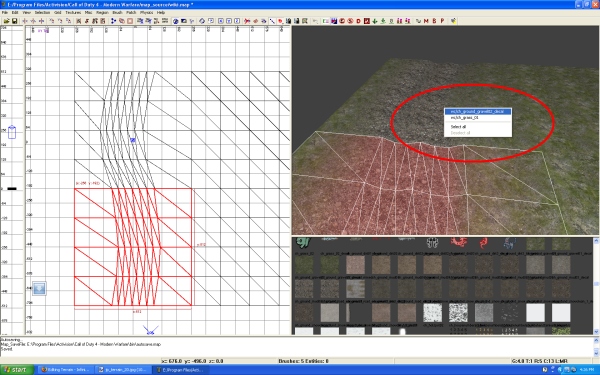Open the Physics menu

click(x=146, y=13)
